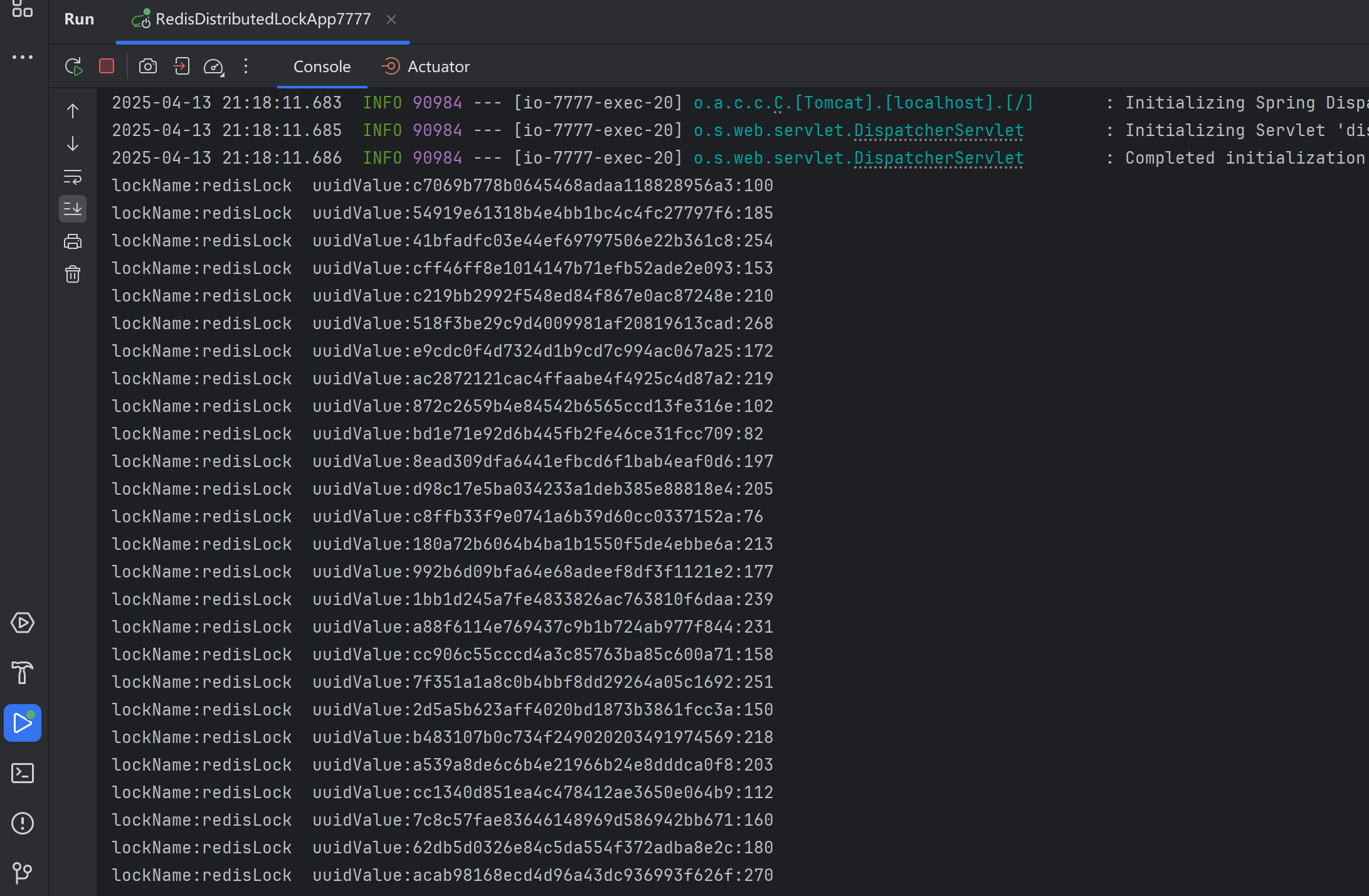Expand the sidebar more tool windows ellipsis
Image resolution: width=1369 pixels, height=896 pixels.
(23, 57)
